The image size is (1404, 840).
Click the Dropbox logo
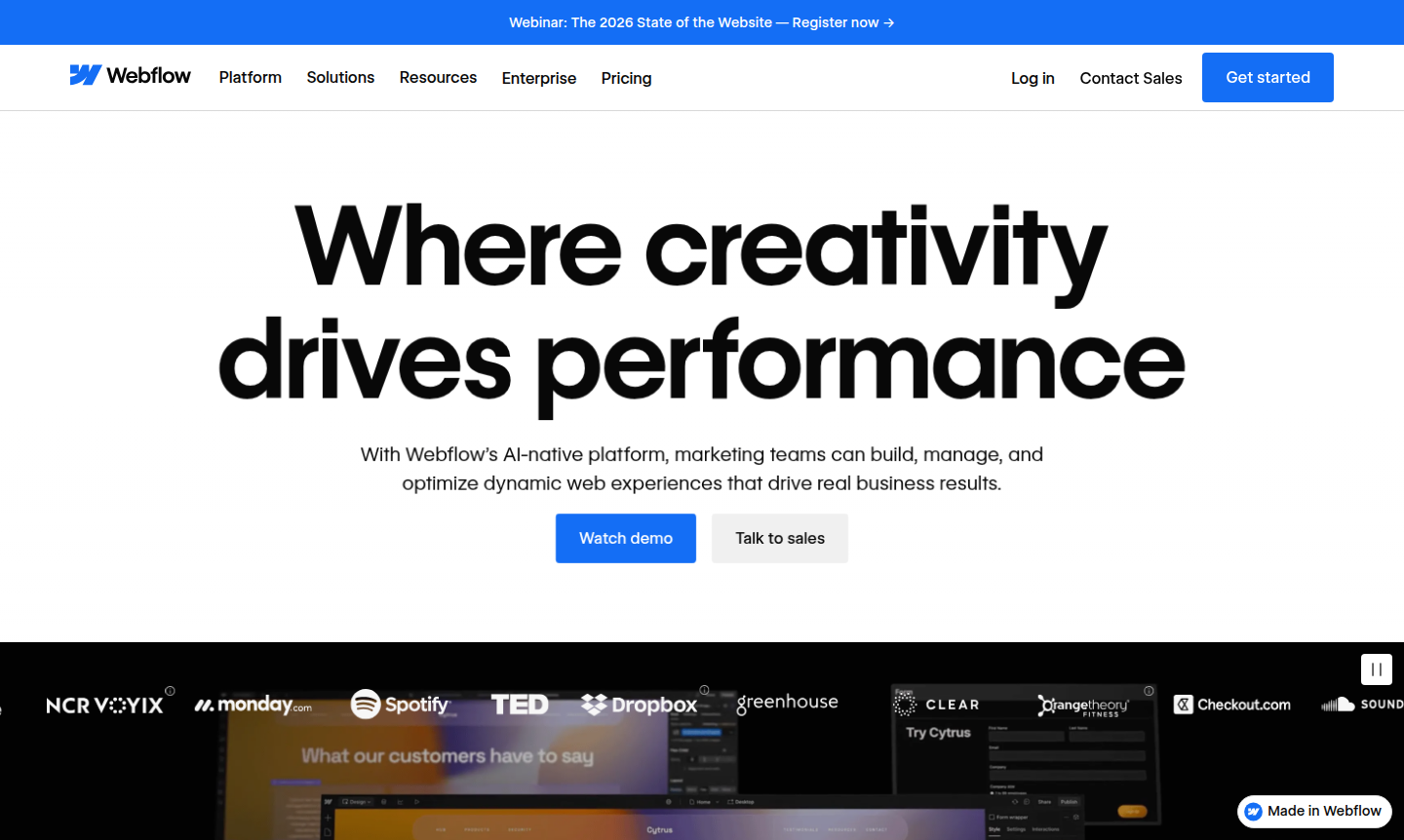tap(640, 705)
